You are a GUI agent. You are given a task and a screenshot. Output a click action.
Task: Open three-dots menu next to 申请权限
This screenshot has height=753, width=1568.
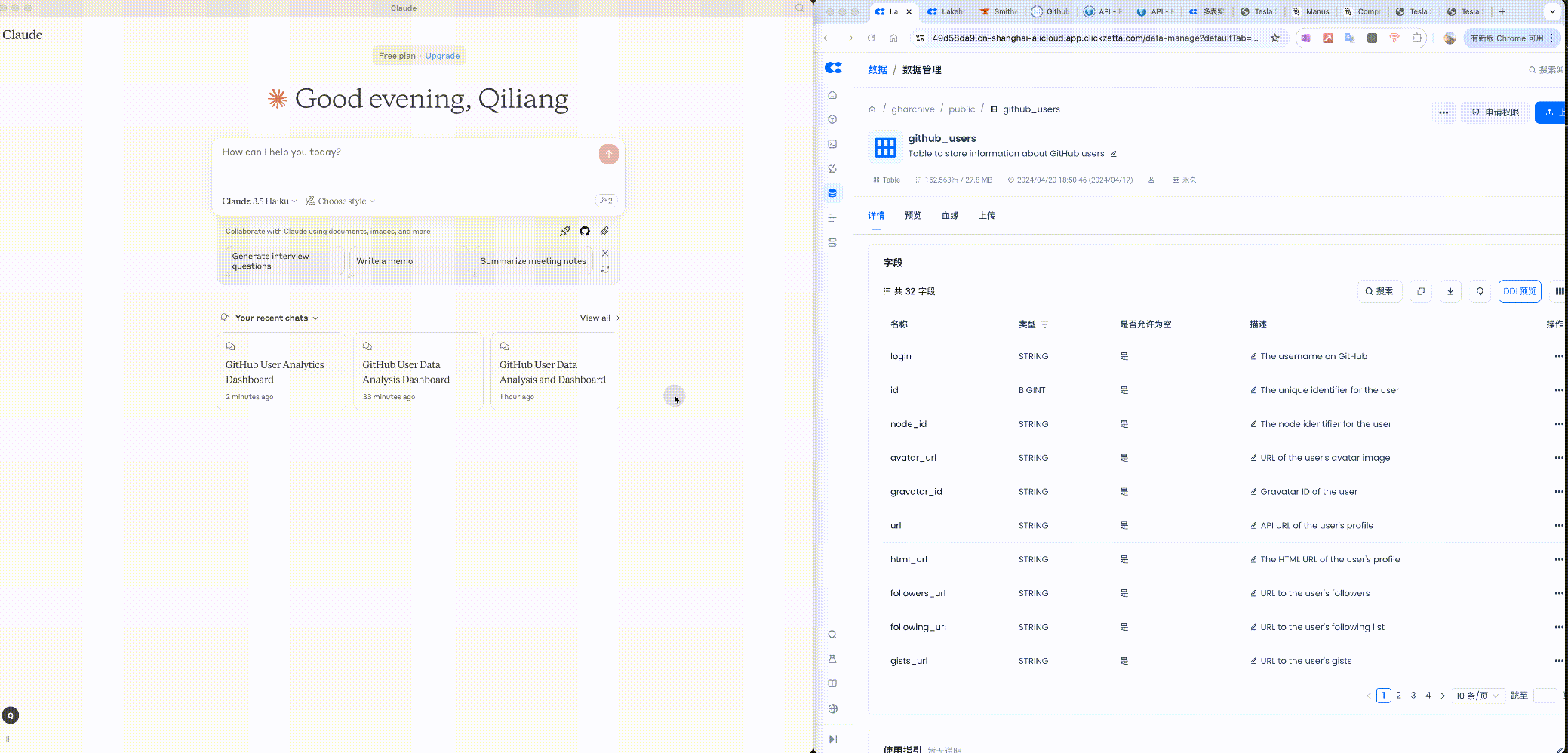[1443, 112]
